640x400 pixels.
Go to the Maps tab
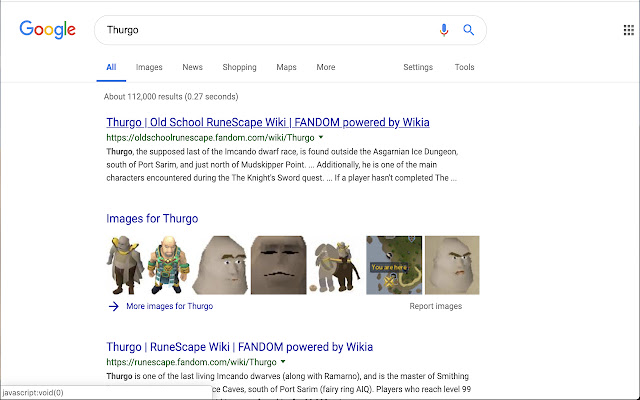point(286,67)
